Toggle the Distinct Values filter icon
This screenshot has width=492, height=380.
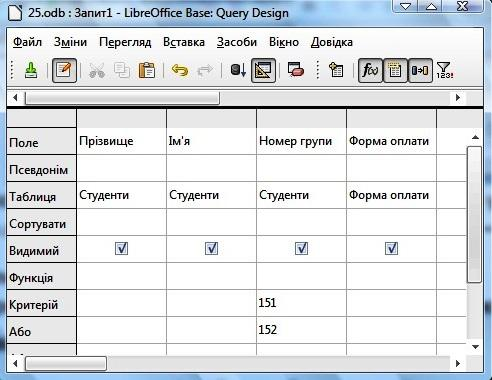444,70
